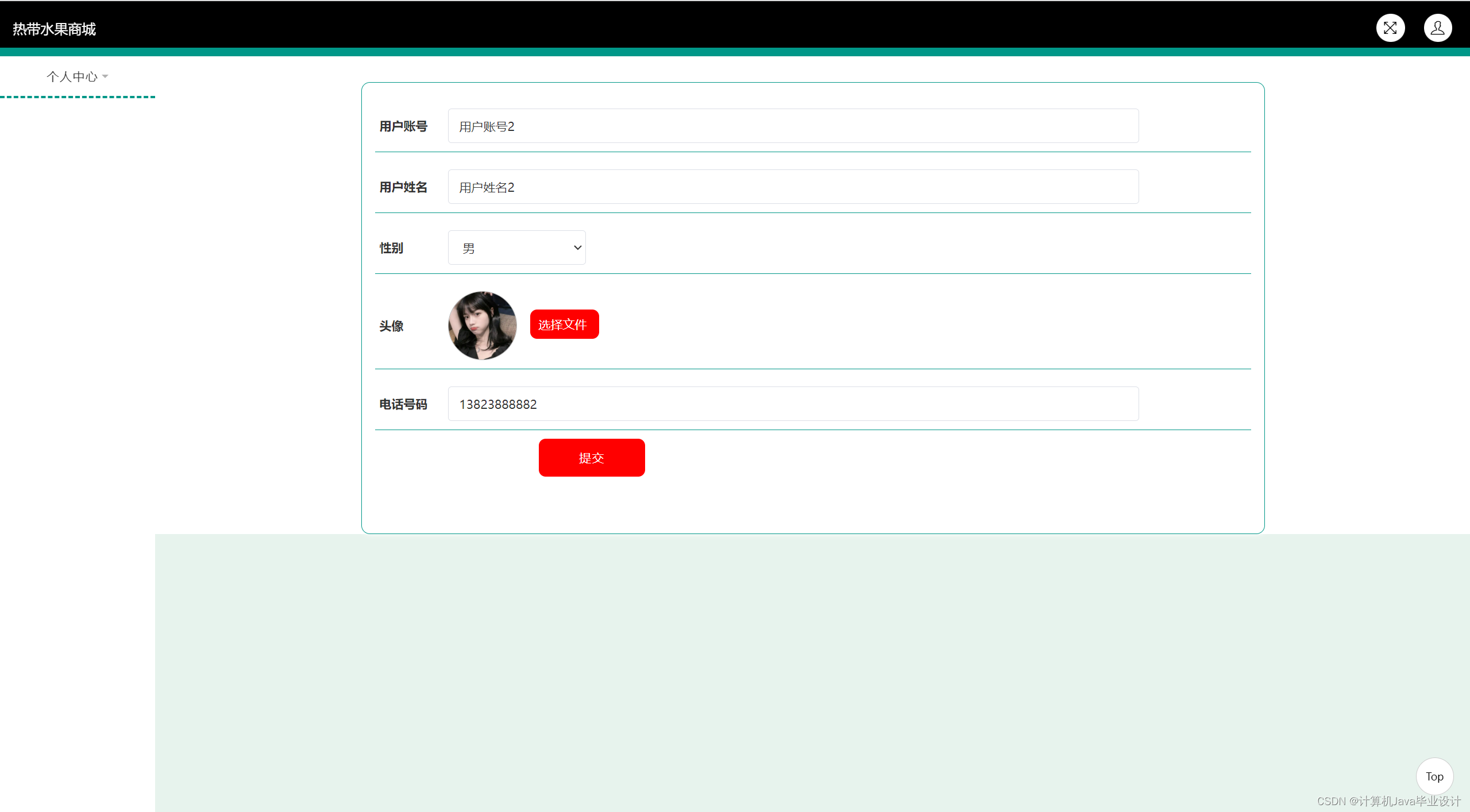Focus the 用户姓名 text field
The height and width of the screenshot is (812, 1470).
(793, 187)
